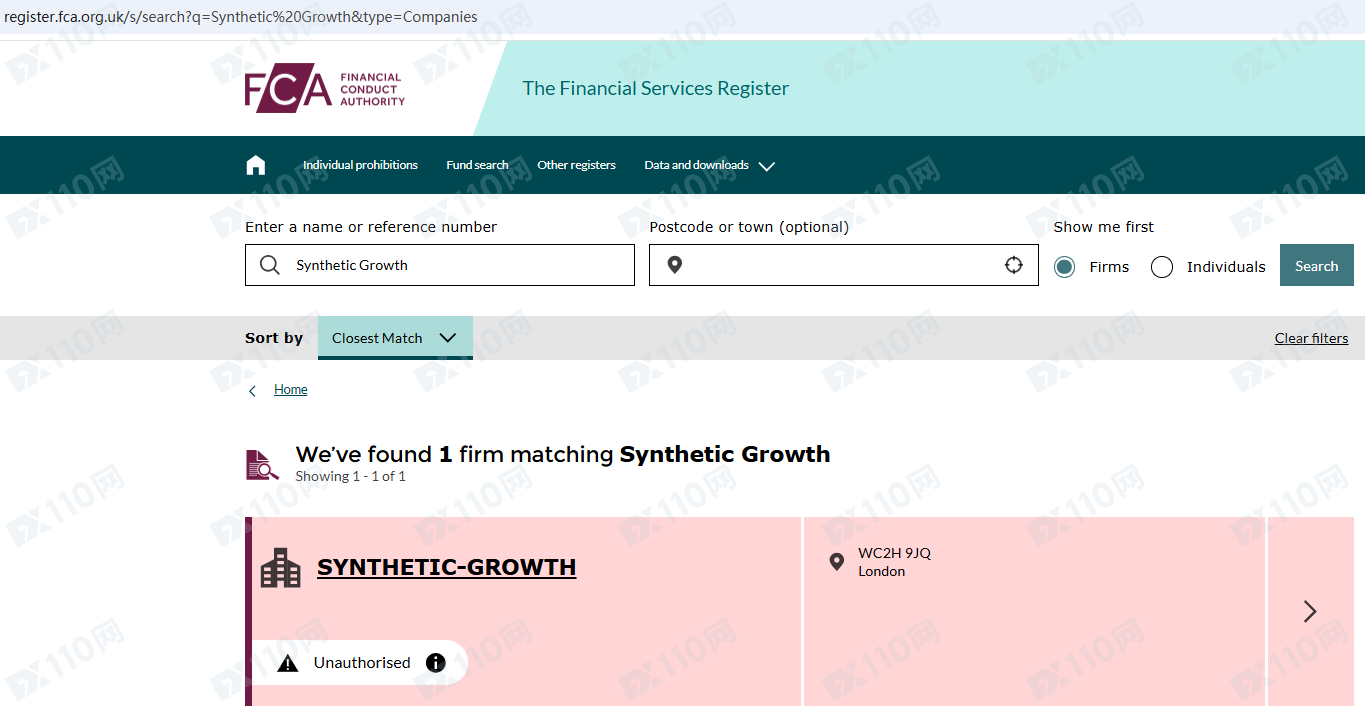The width and height of the screenshot is (1365, 714).
Task: Use the current location crosshair icon
Action: click(x=1014, y=265)
